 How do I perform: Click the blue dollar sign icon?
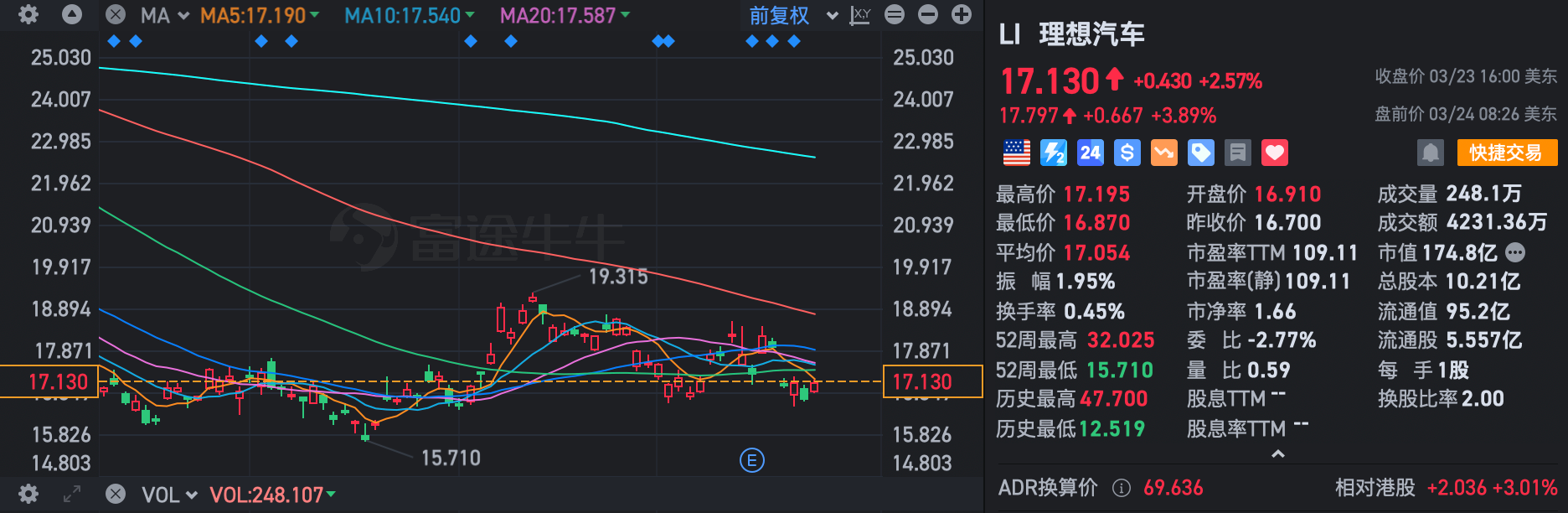point(1127,153)
